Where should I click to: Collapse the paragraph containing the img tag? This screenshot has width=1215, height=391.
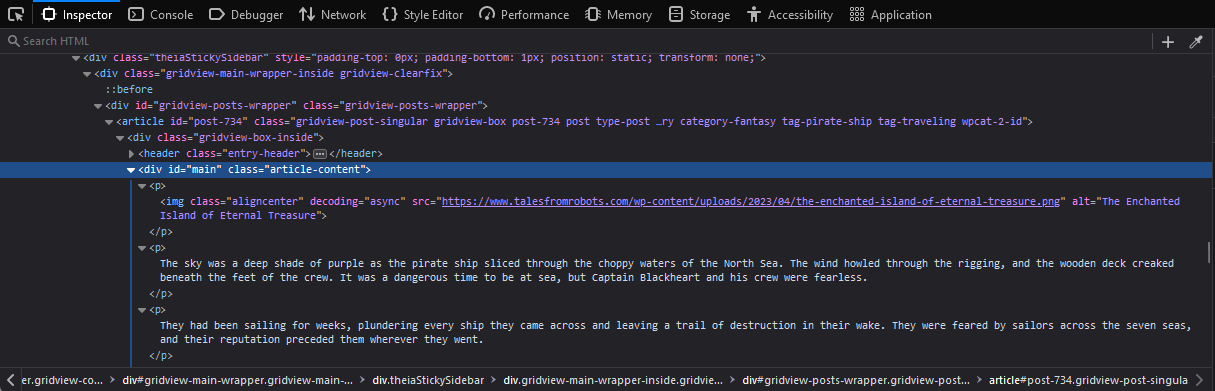[142, 186]
